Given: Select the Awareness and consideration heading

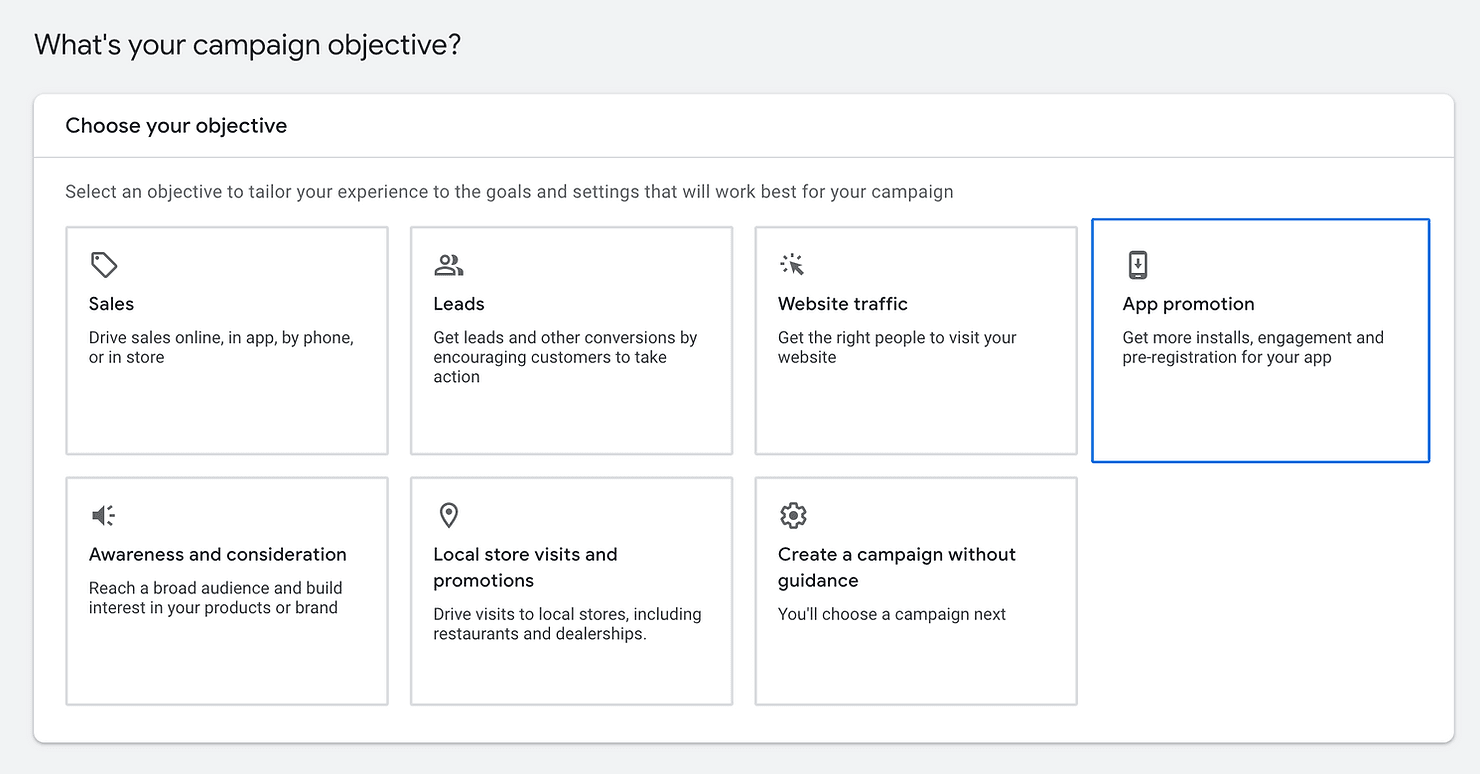Looking at the screenshot, I should tap(217, 554).
